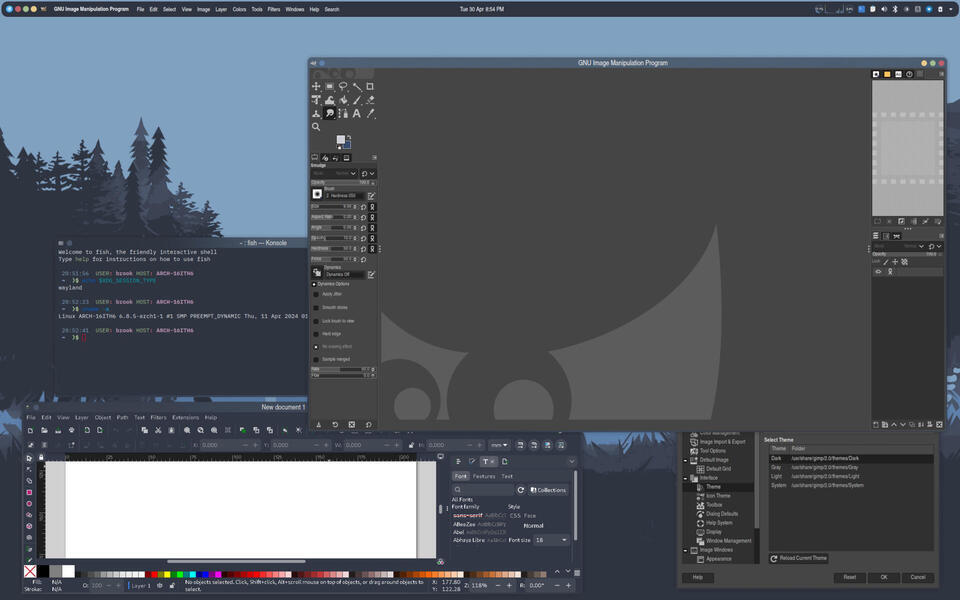This screenshot has height=600, width=960.
Task: Click the Collections button in Inkscape
Action: (x=548, y=490)
